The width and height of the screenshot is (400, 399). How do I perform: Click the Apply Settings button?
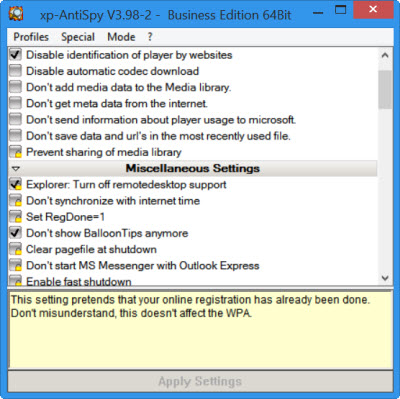(x=200, y=381)
